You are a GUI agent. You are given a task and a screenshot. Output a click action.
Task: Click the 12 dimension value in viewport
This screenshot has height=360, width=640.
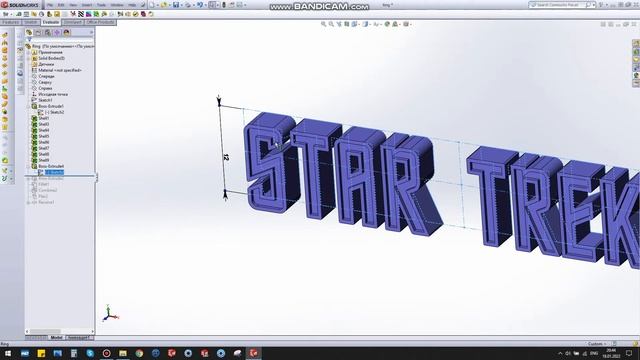227,157
